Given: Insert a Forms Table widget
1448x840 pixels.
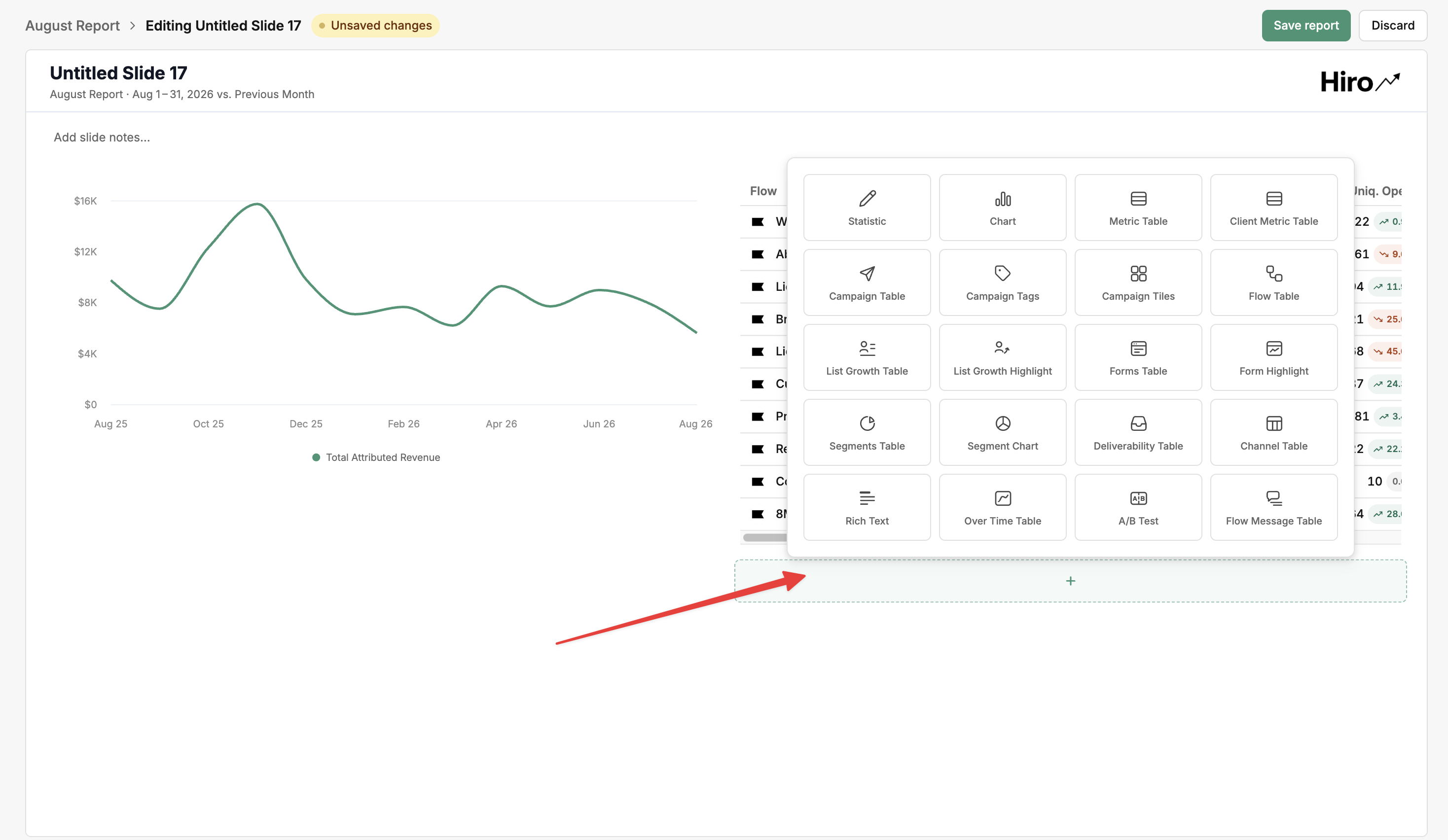Looking at the screenshot, I should tap(1138, 357).
